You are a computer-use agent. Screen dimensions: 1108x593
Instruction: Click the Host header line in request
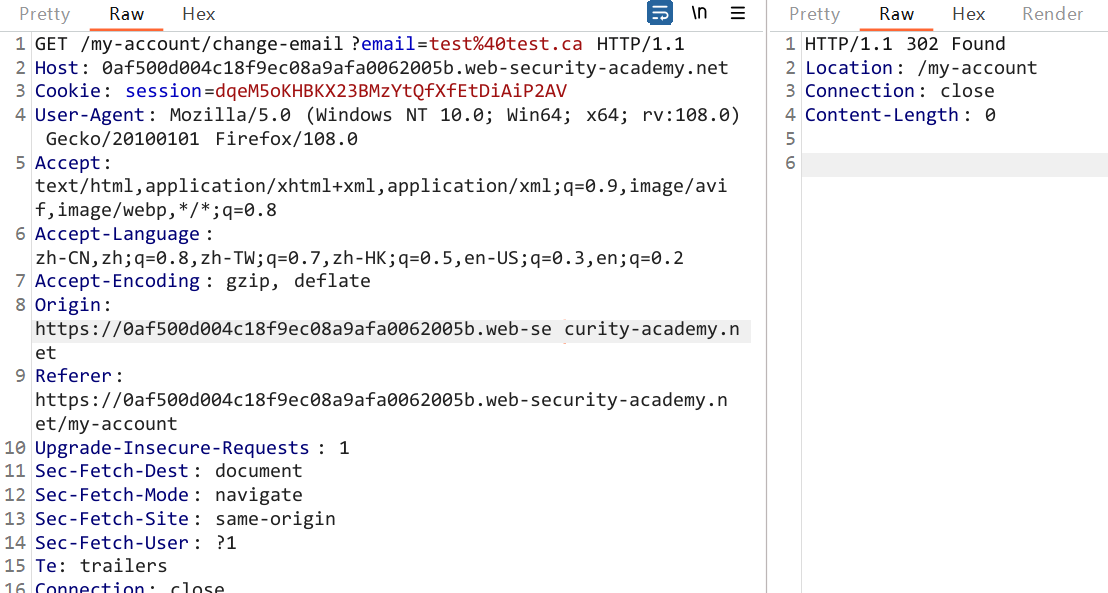pos(380,68)
